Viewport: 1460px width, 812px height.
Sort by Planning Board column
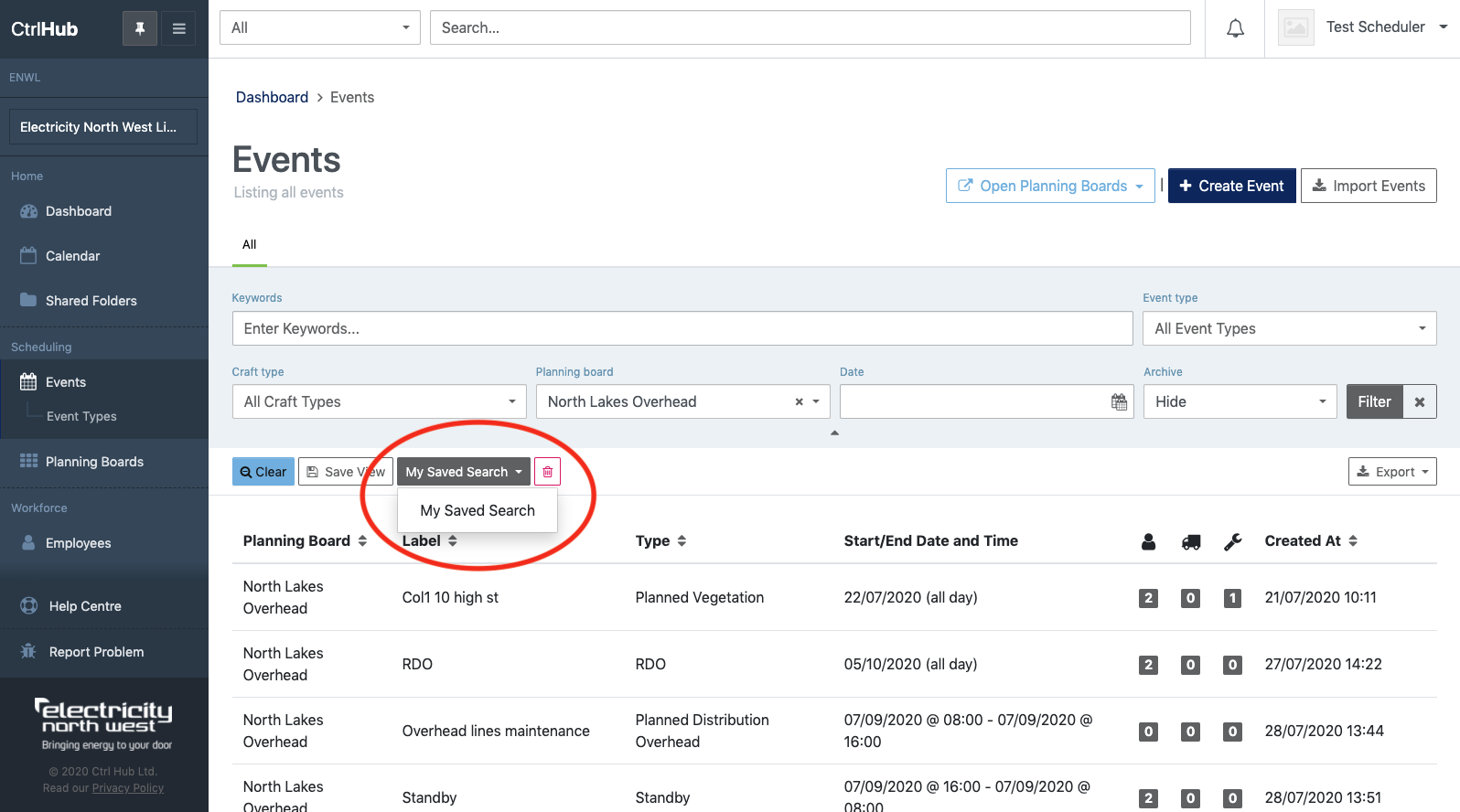tap(305, 541)
